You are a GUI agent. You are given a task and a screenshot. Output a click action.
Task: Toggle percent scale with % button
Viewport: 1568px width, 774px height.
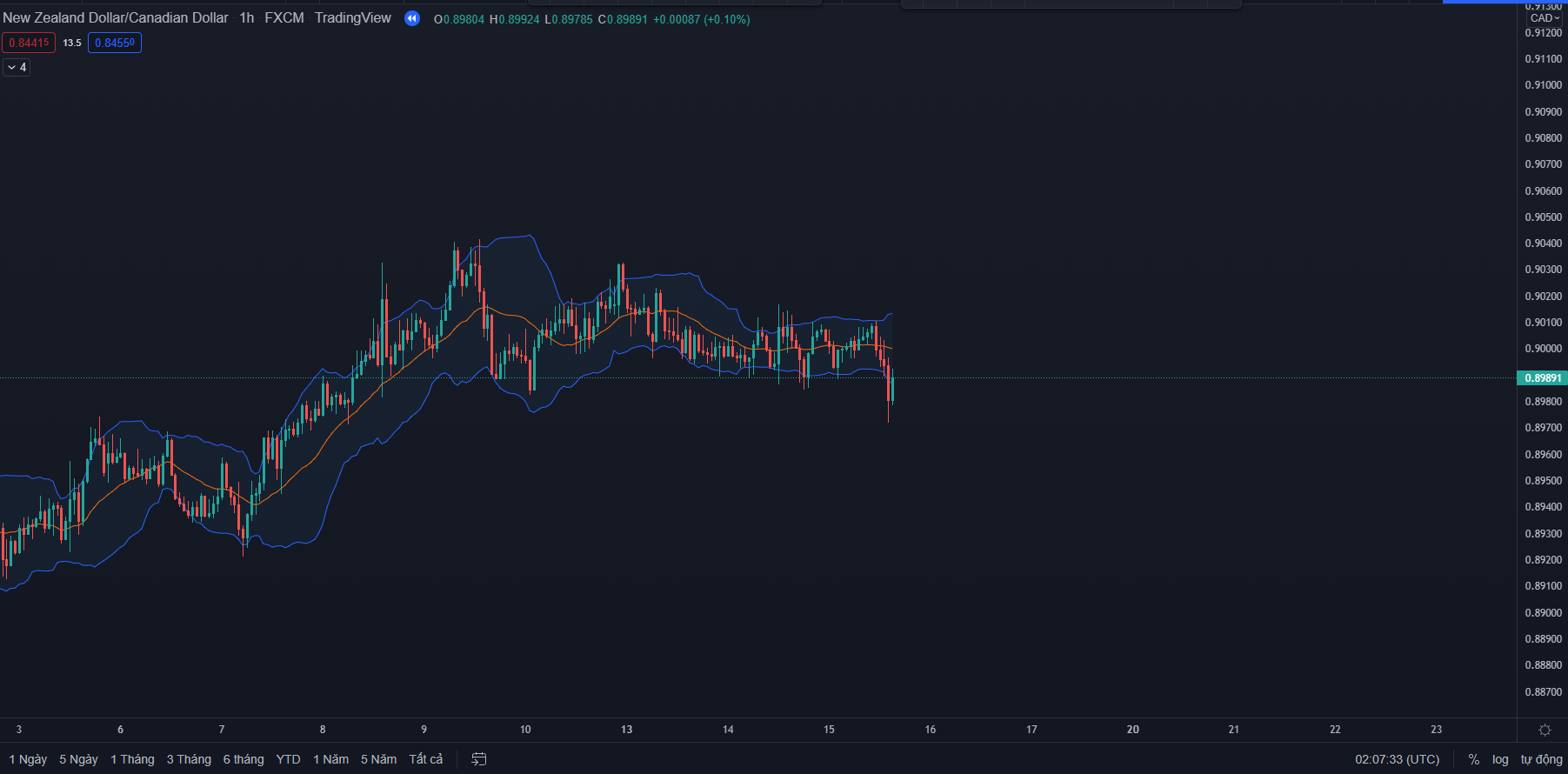tap(1473, 759)
